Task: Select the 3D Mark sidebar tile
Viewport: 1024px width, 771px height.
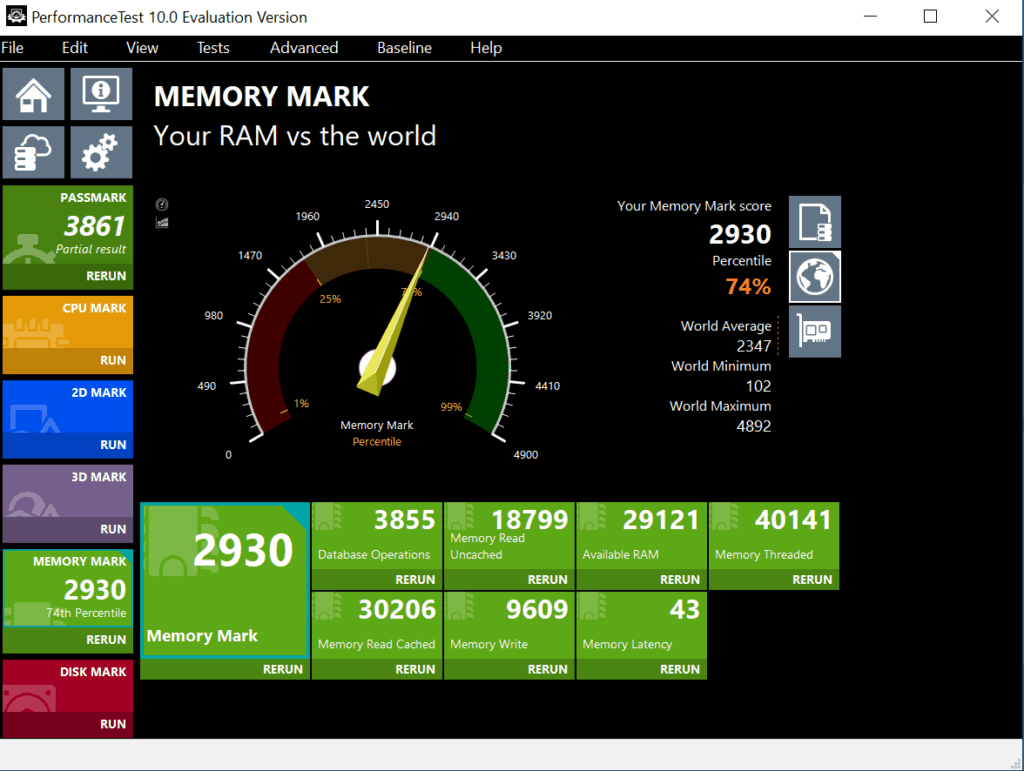Action: pyautogui.click(x=68, y=495)
